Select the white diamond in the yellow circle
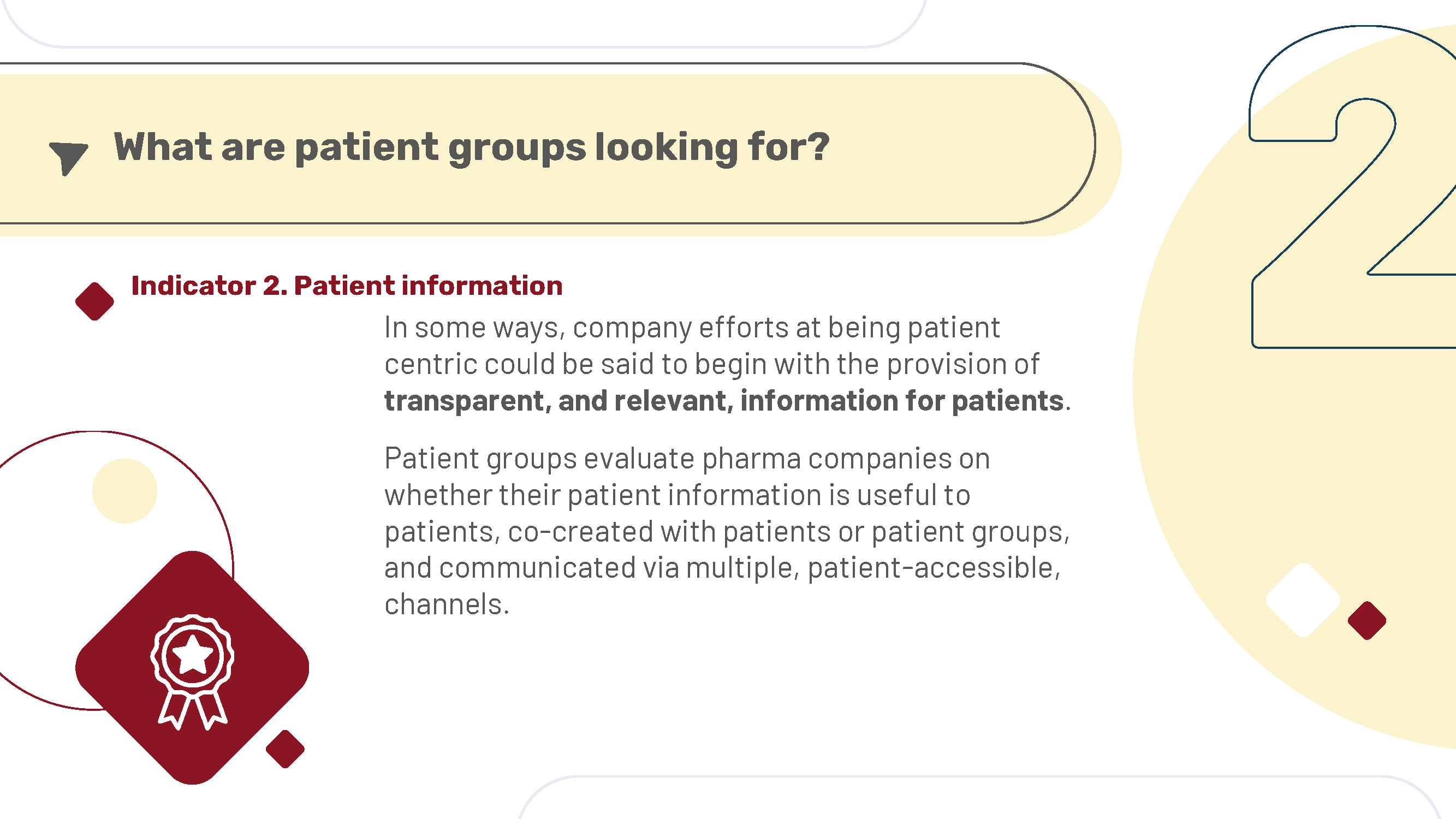Image resolution: width=1456 pixels, height=819 pixels. point(1303,600)
